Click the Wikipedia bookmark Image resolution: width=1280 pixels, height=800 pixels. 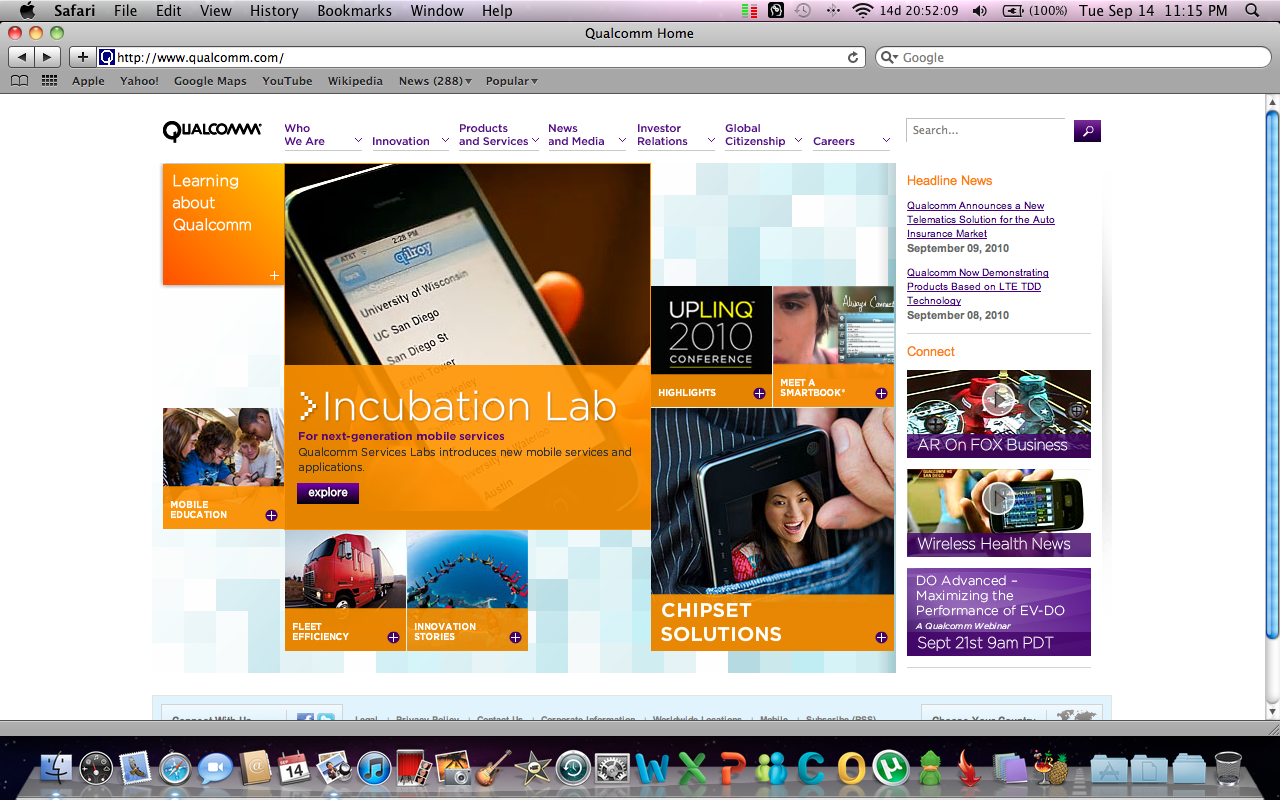[x=355, y=81]
